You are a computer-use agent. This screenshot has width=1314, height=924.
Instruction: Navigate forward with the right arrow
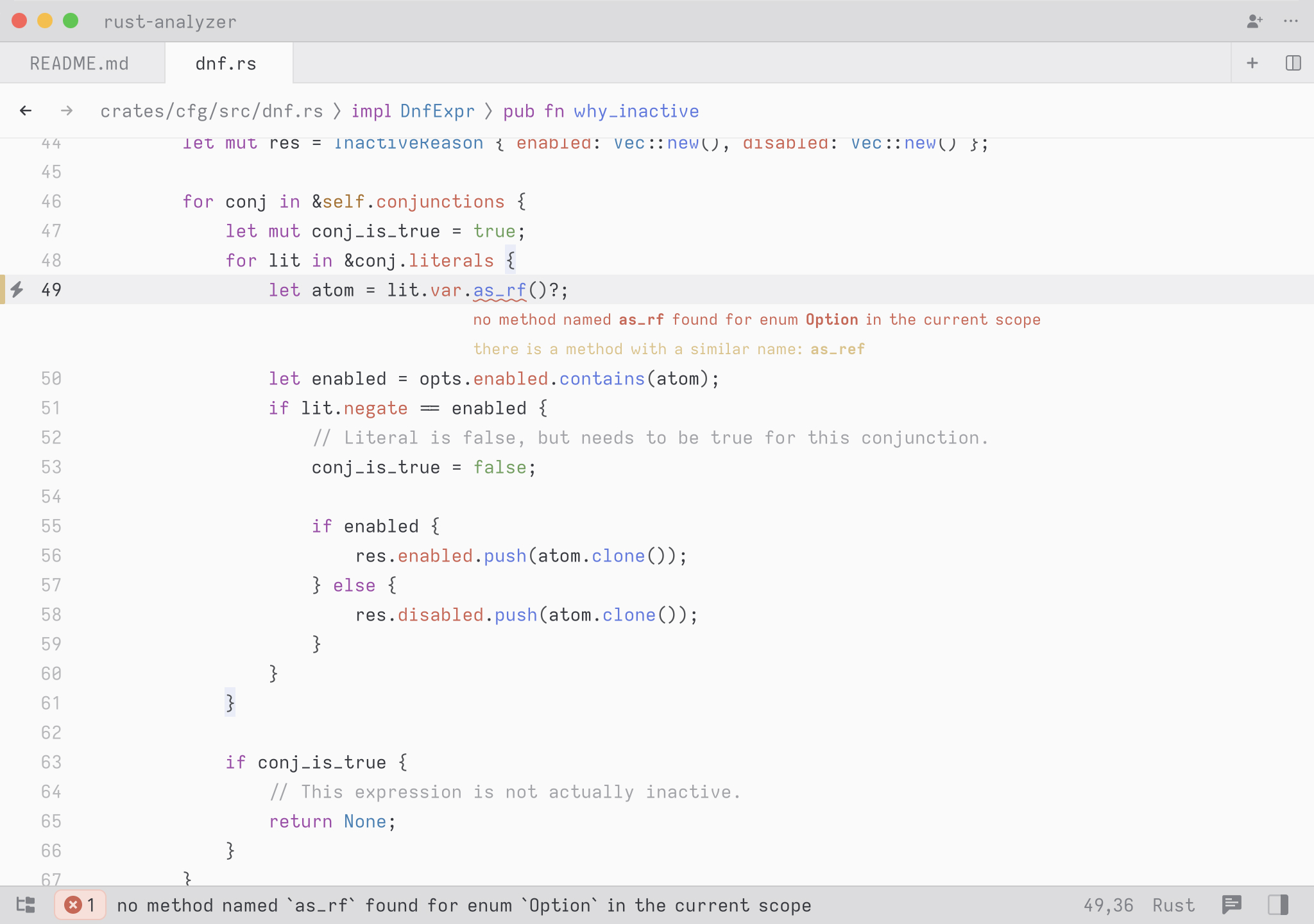click(x=67, y=111)
